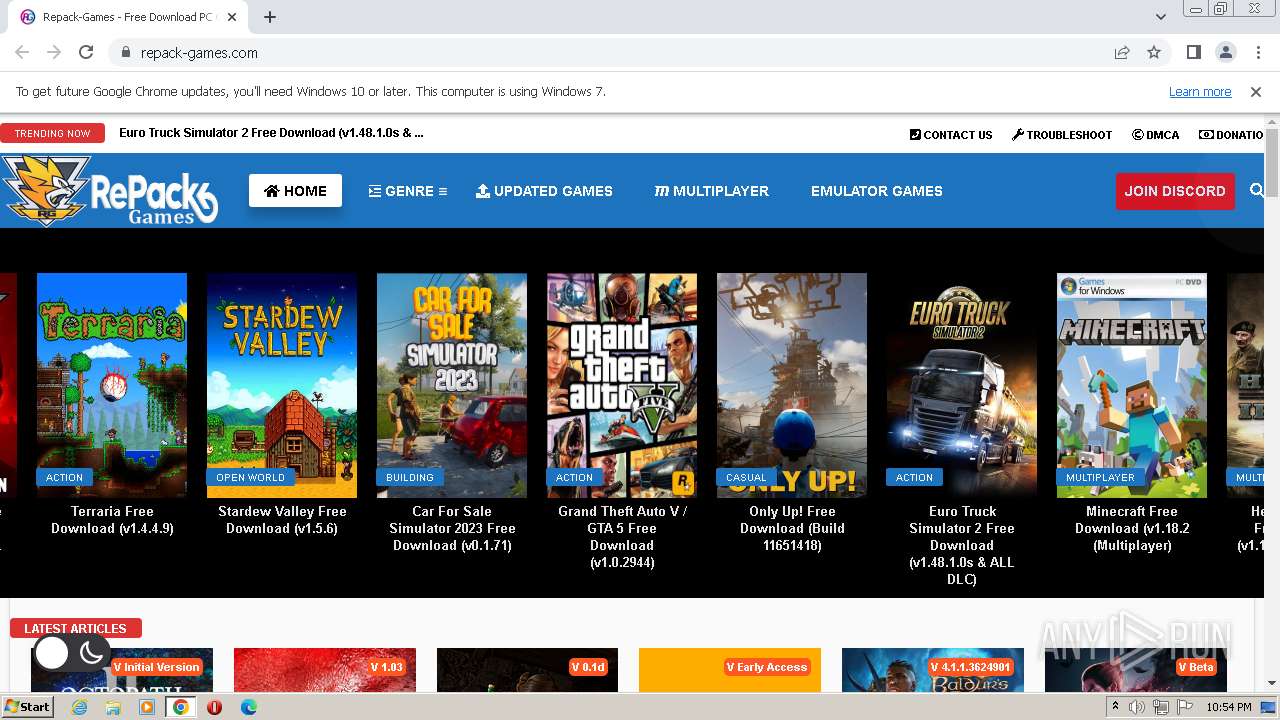Open Minecraft Free Download title link

click(1132, 528)
